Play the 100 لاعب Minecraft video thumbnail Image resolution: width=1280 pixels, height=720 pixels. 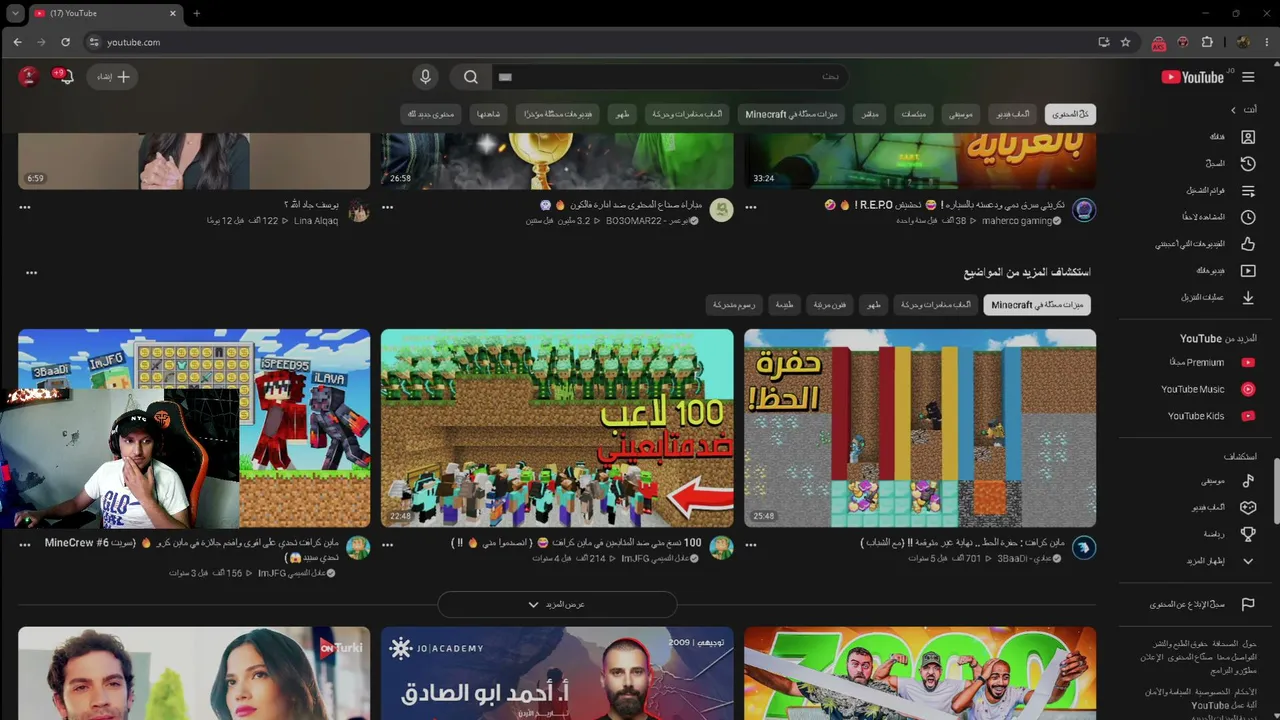pos(557,428)
